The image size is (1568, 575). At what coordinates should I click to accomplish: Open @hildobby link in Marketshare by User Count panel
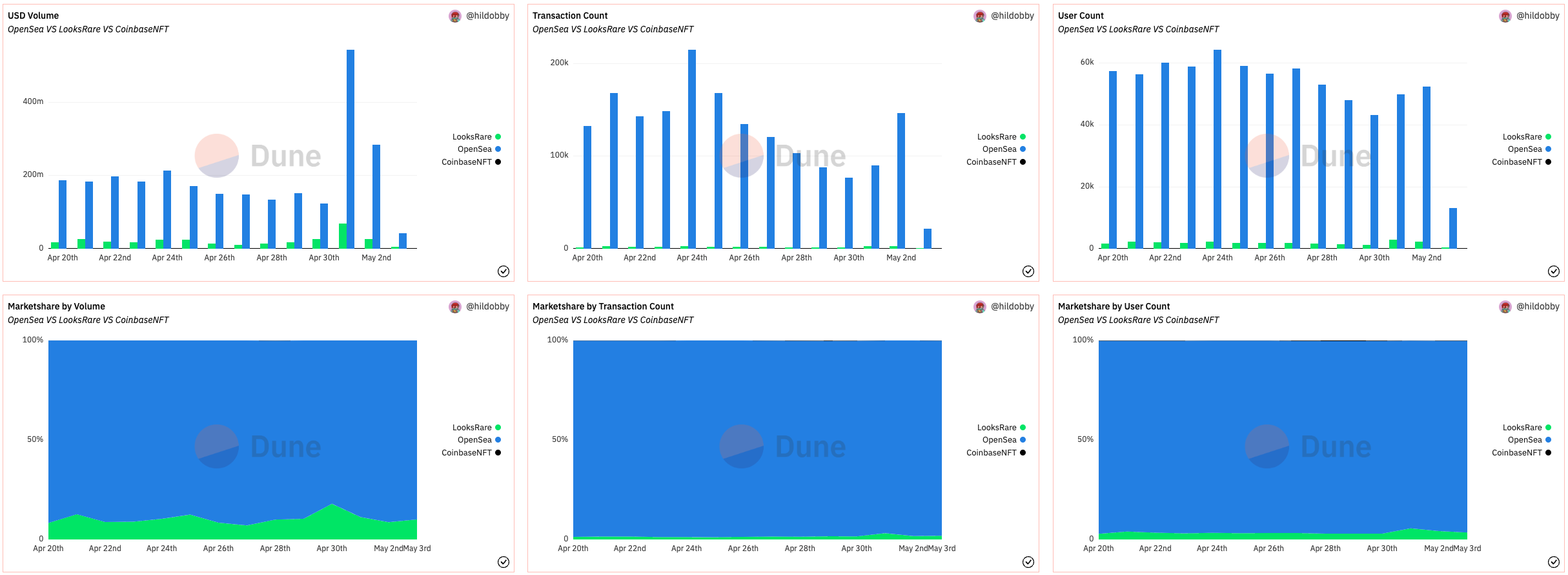point(1538,306)
